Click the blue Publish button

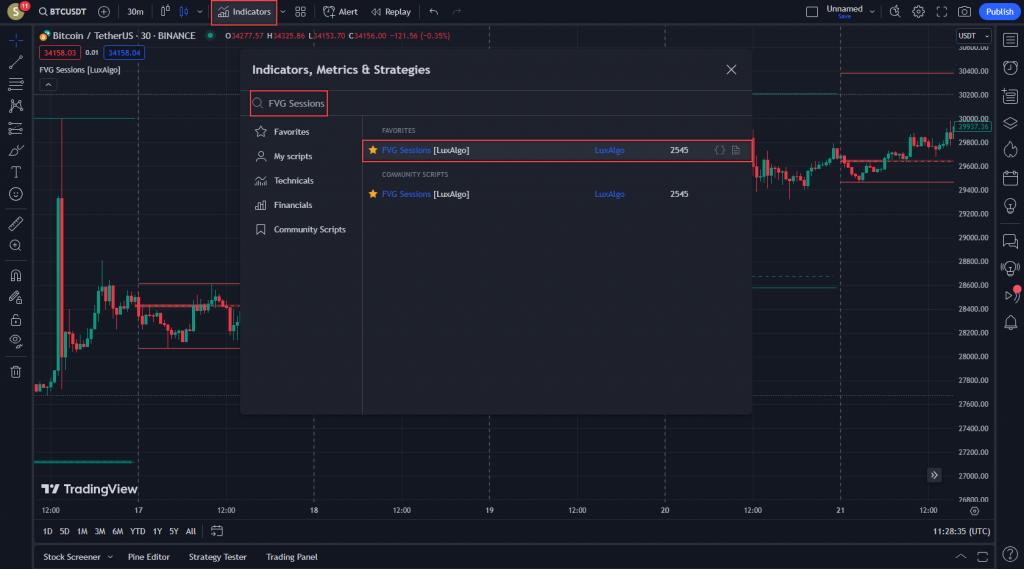(998, 12)
